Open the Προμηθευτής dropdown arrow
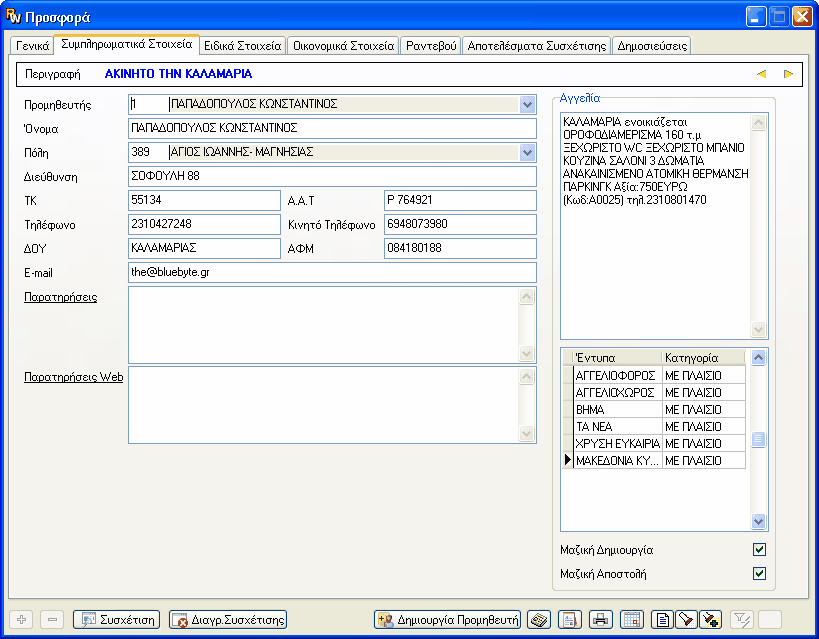Viewport: 819px width, 639px height. click(528, 104)
